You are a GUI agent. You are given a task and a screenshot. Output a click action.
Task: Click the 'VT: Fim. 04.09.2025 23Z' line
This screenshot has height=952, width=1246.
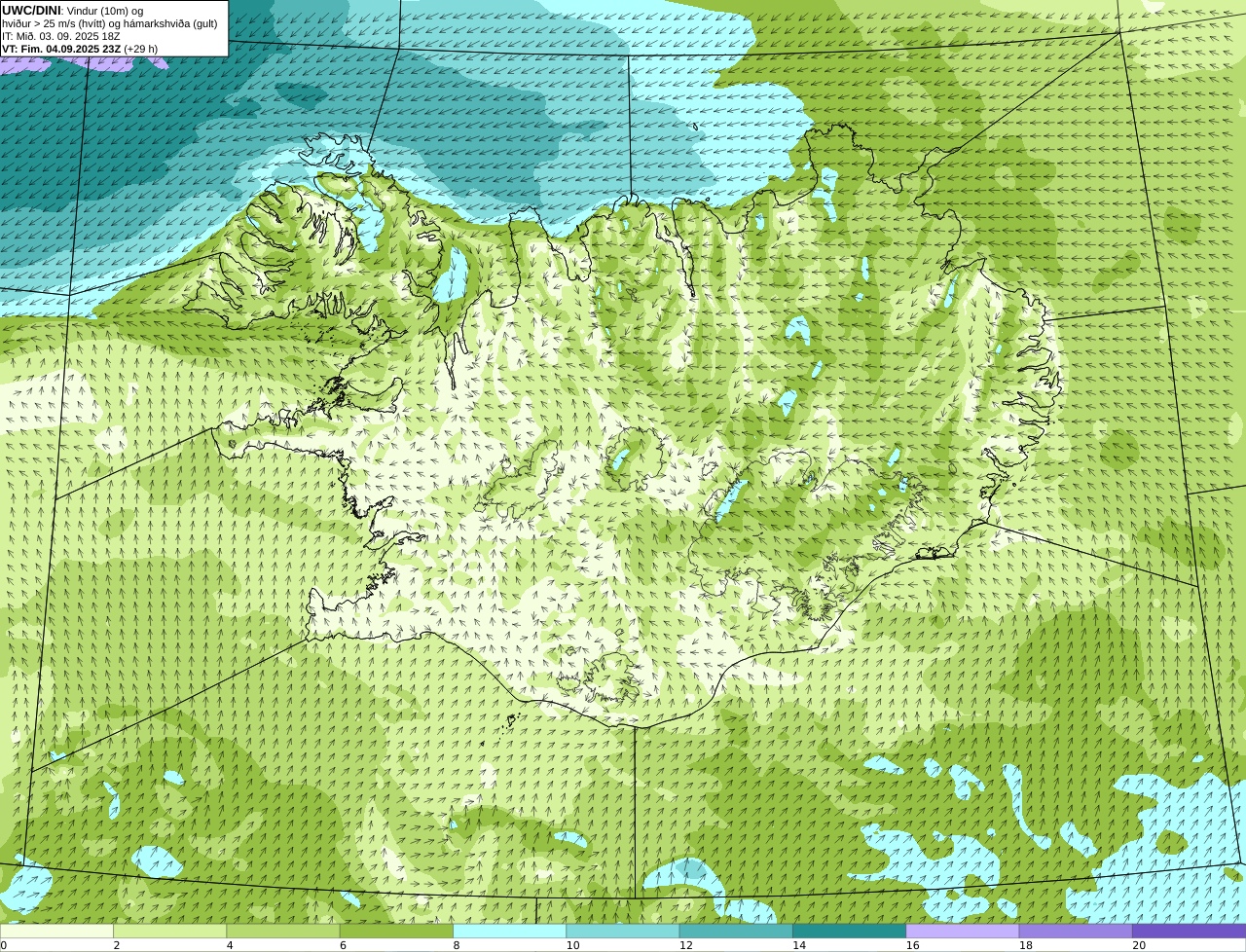[61, 49]
